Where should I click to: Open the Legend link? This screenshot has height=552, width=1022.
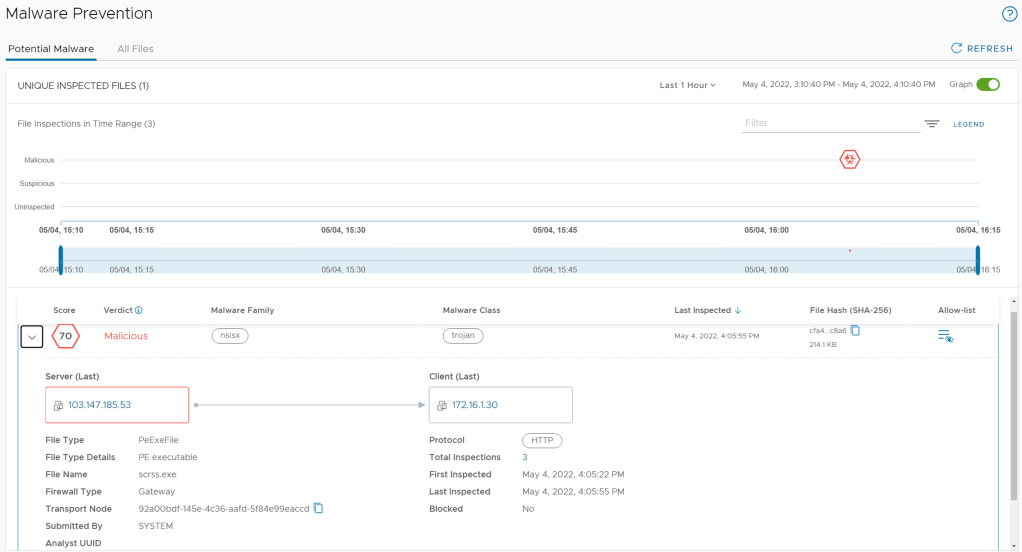968,125
